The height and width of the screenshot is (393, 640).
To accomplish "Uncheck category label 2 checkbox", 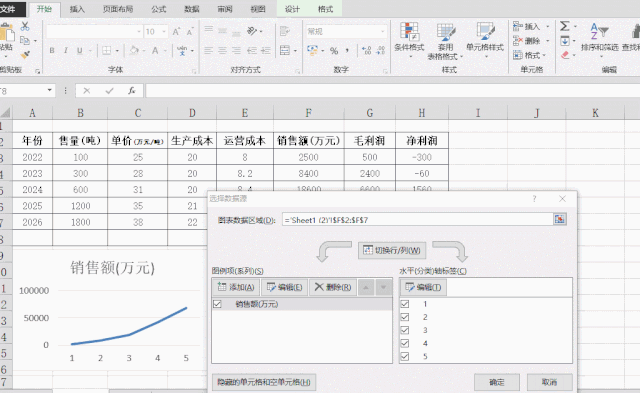I will click(x=404, y=317).
